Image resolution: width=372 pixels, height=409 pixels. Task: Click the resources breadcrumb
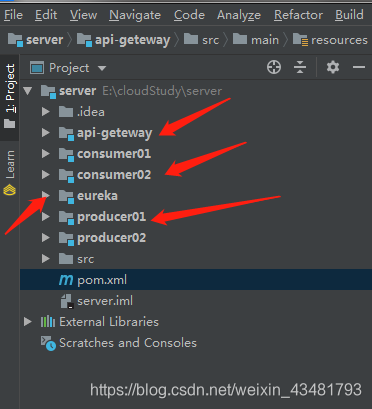pyautogui.click(x=330, y=40)
